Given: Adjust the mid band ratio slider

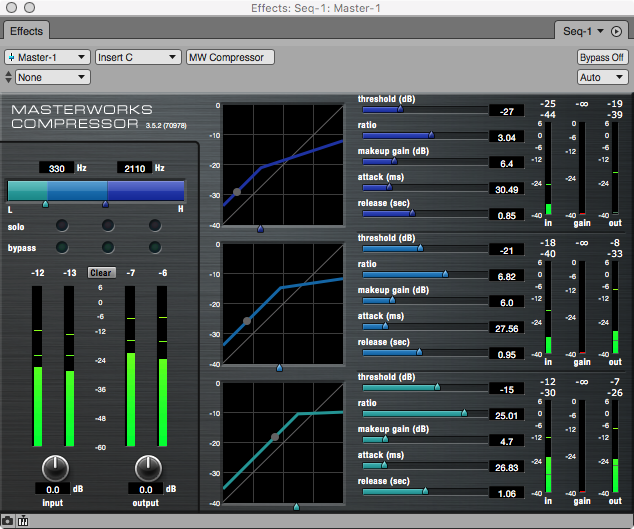Looking at the screenshot, I should (425, 275).
